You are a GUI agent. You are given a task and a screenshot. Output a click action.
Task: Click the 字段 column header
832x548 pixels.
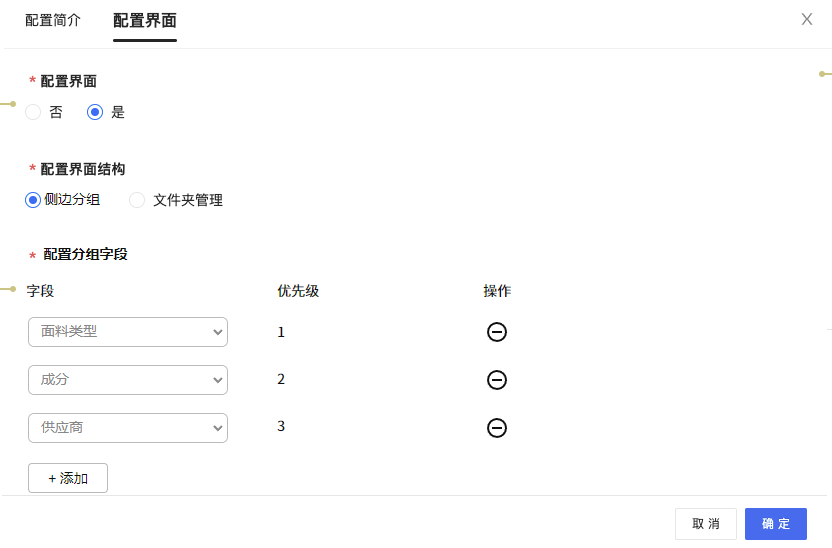point(40,291)
